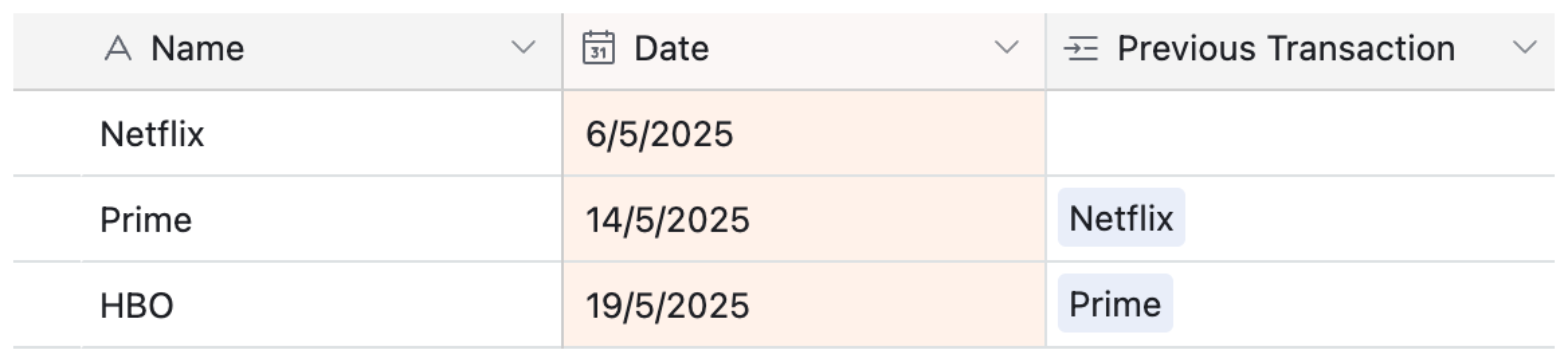
Task: Click empty Previous Transaction cell for Netflix
Action: click(x=1300, y=134)
